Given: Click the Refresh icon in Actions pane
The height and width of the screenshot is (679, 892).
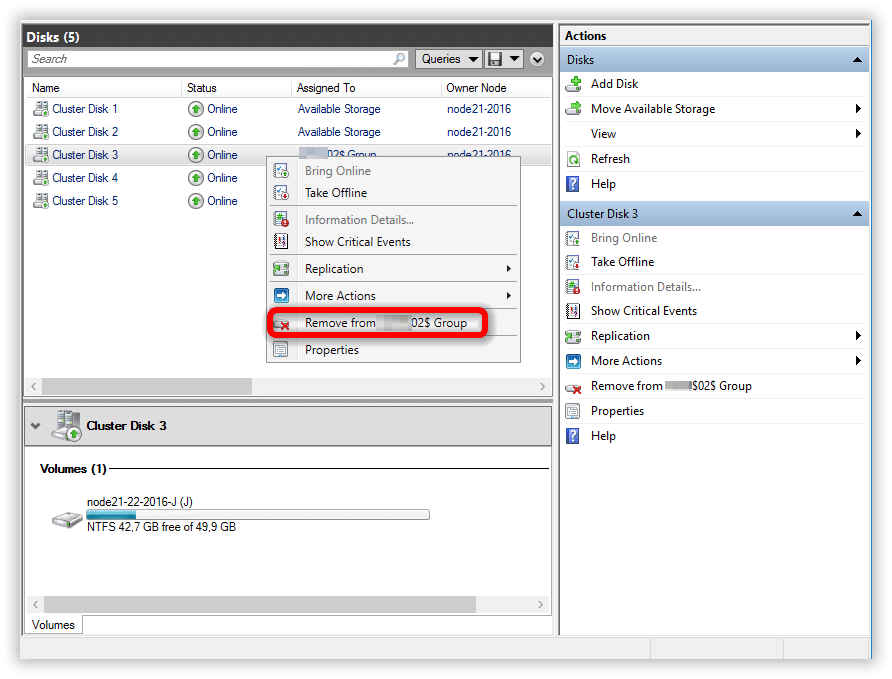Looking at the screenshot, I should [x=574, y=159].
